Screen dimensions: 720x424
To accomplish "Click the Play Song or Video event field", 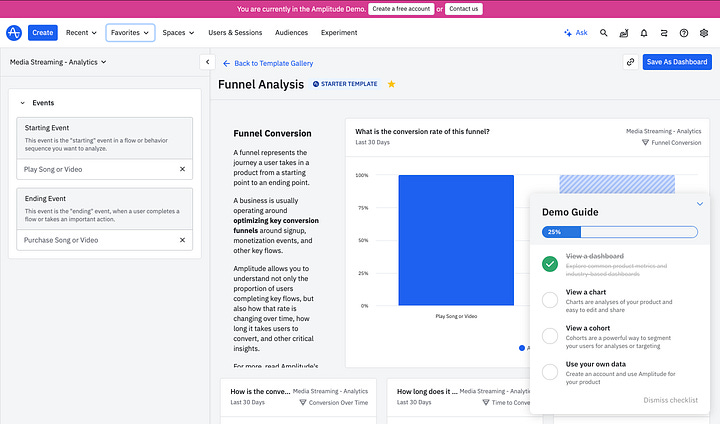I will [x=105, y=169].
